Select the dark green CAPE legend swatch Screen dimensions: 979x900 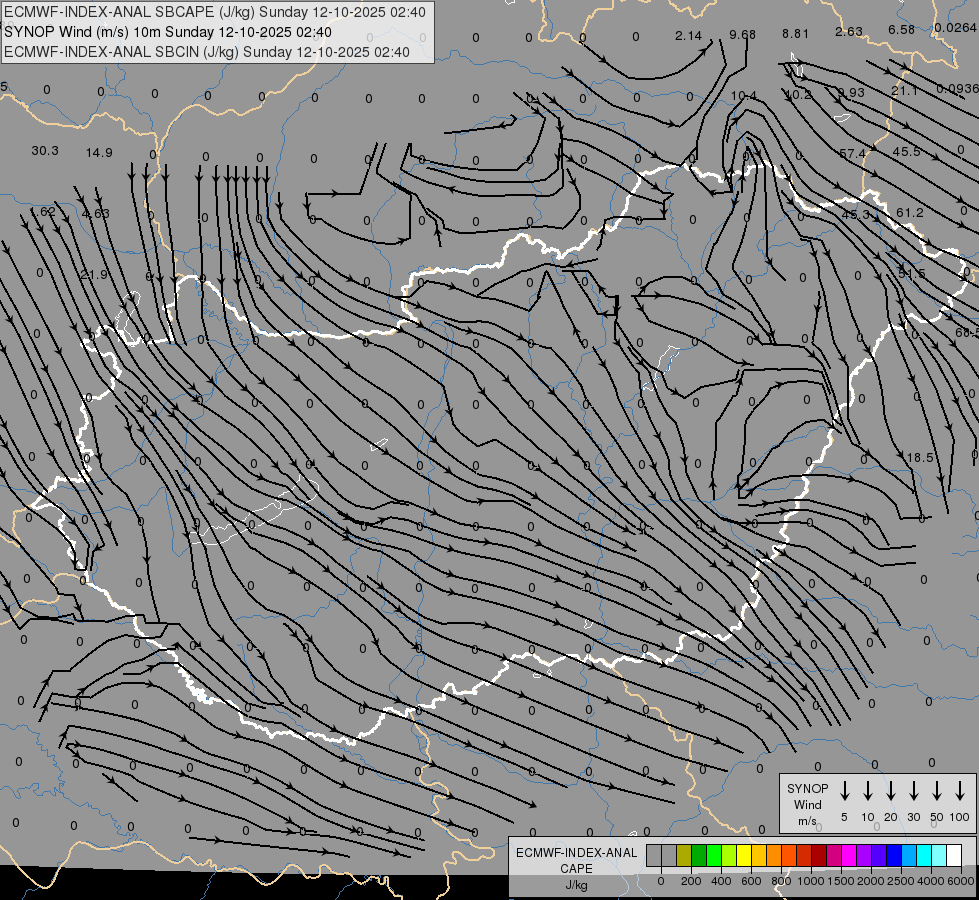tap(699, 855)
